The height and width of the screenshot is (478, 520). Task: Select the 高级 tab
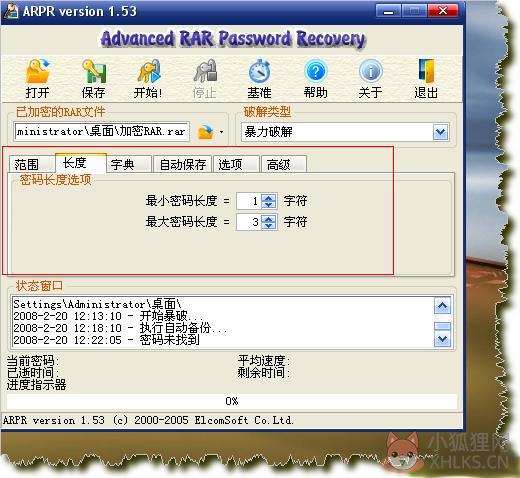pyautogui.click(x=284, y=164)
